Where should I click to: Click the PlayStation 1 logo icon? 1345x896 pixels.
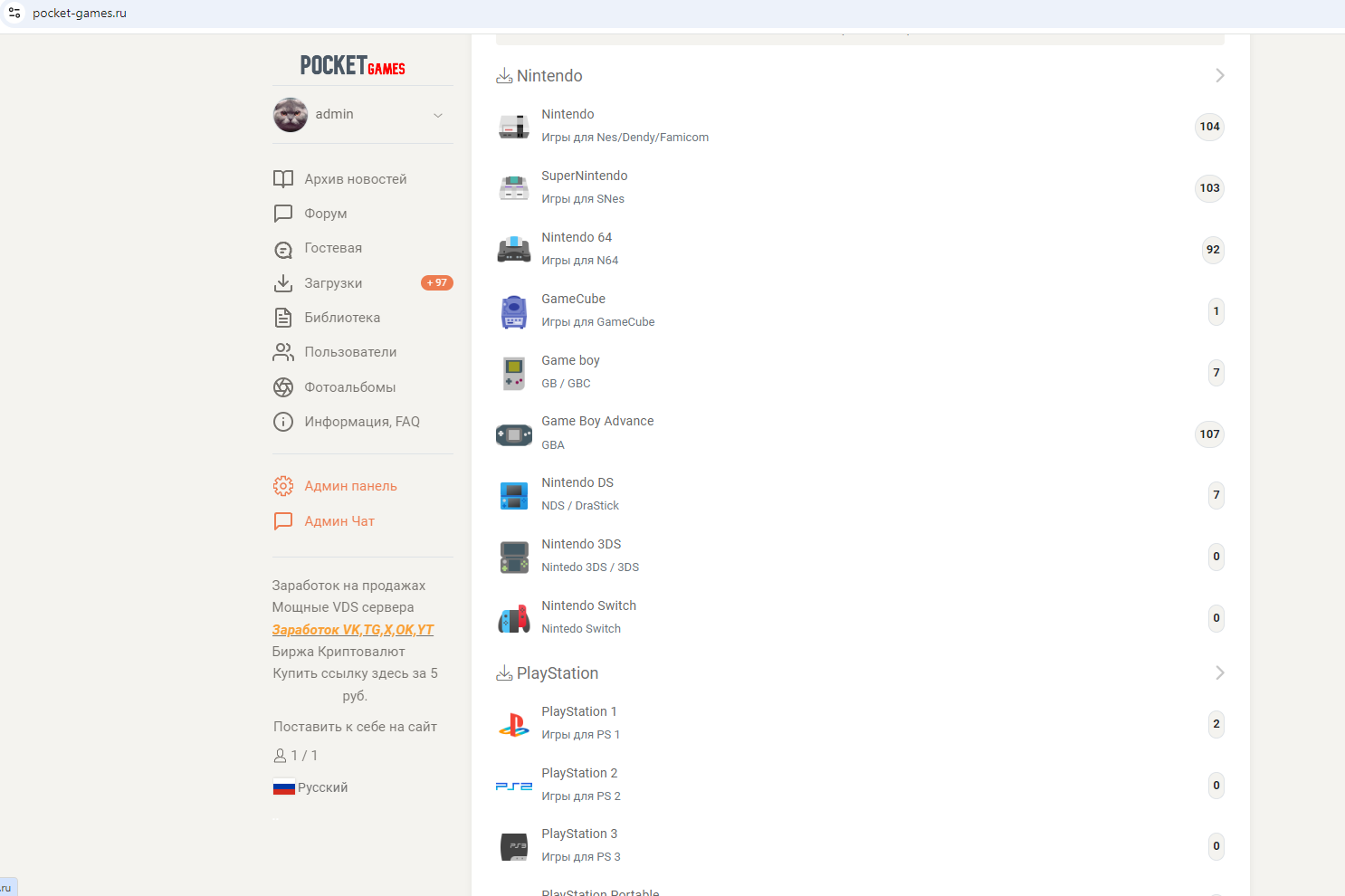pyautogui.click(x=514, y=725)
